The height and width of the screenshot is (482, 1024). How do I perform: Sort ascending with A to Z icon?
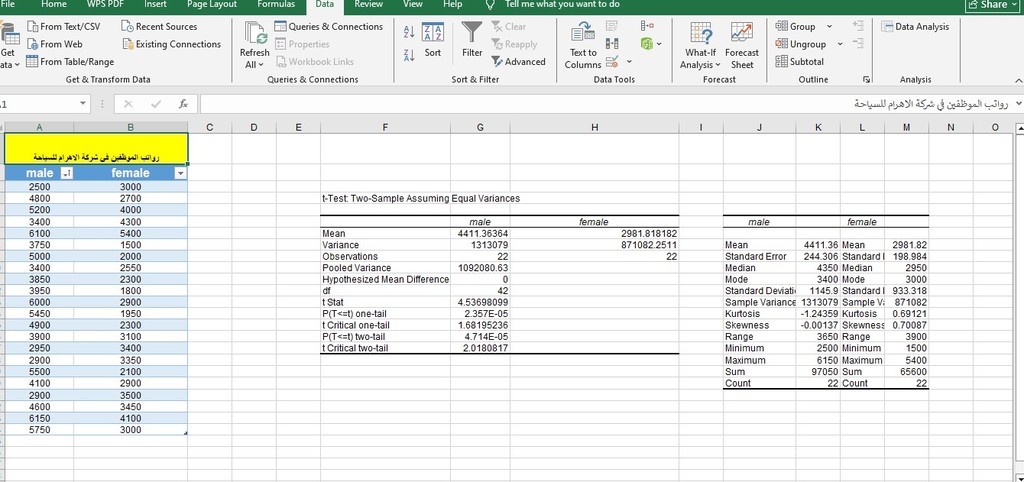(x=408, y=32)
